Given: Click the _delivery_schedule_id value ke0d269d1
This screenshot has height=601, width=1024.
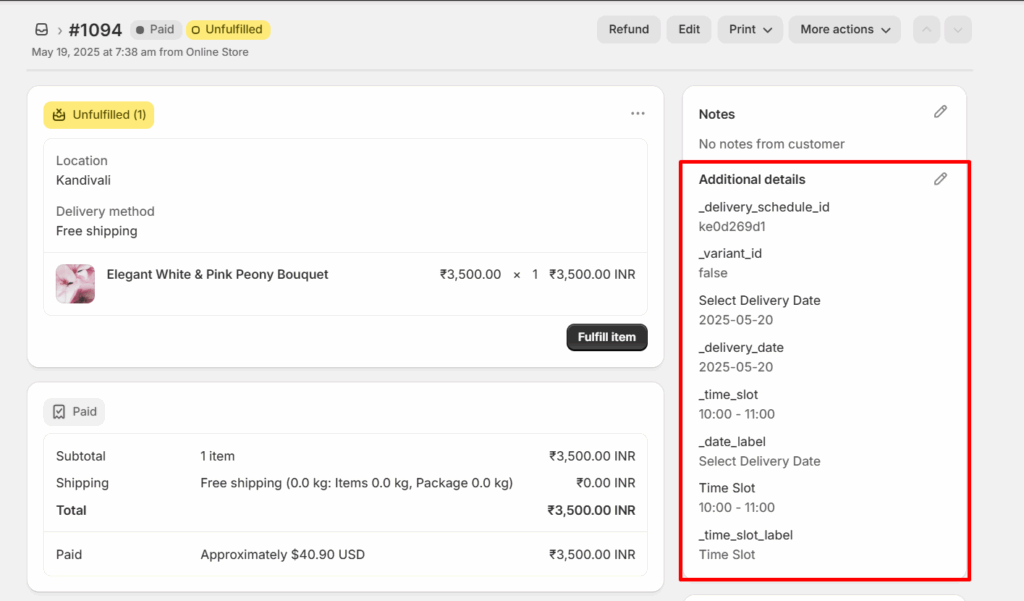Looking at the screenshot, I should [x=732, y=226].
